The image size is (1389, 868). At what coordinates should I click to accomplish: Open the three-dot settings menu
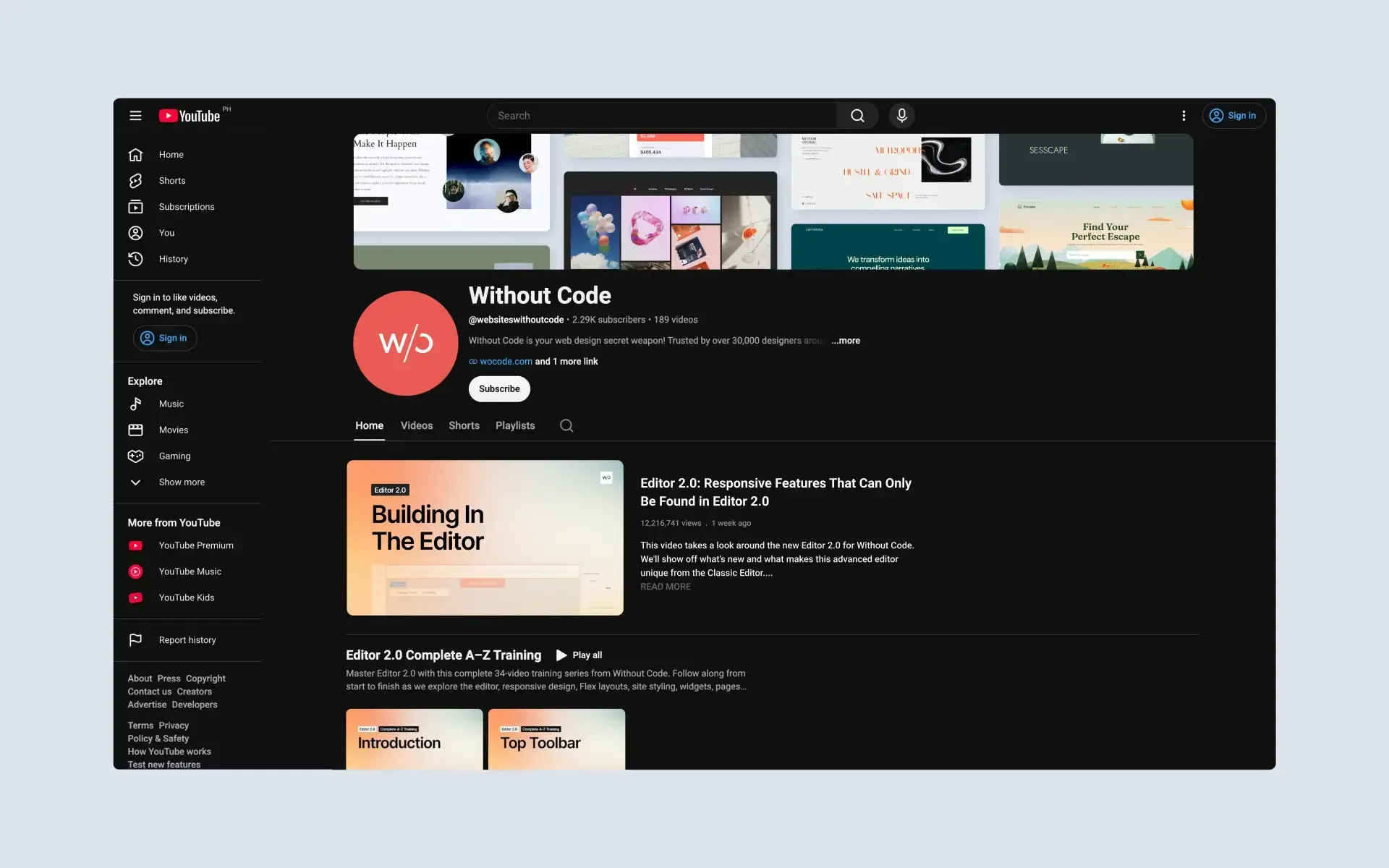pos(1184,116)
